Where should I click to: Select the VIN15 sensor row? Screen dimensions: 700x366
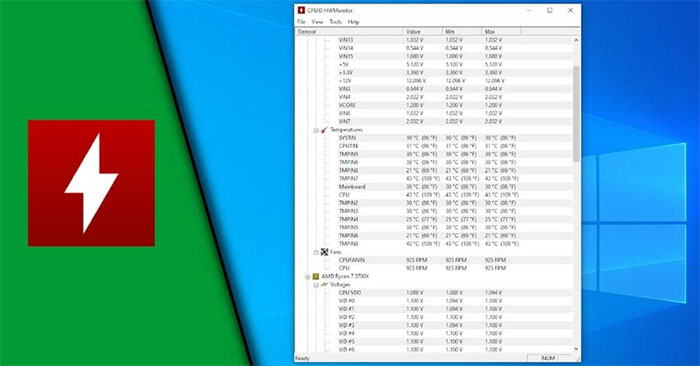tap(434, 57)
